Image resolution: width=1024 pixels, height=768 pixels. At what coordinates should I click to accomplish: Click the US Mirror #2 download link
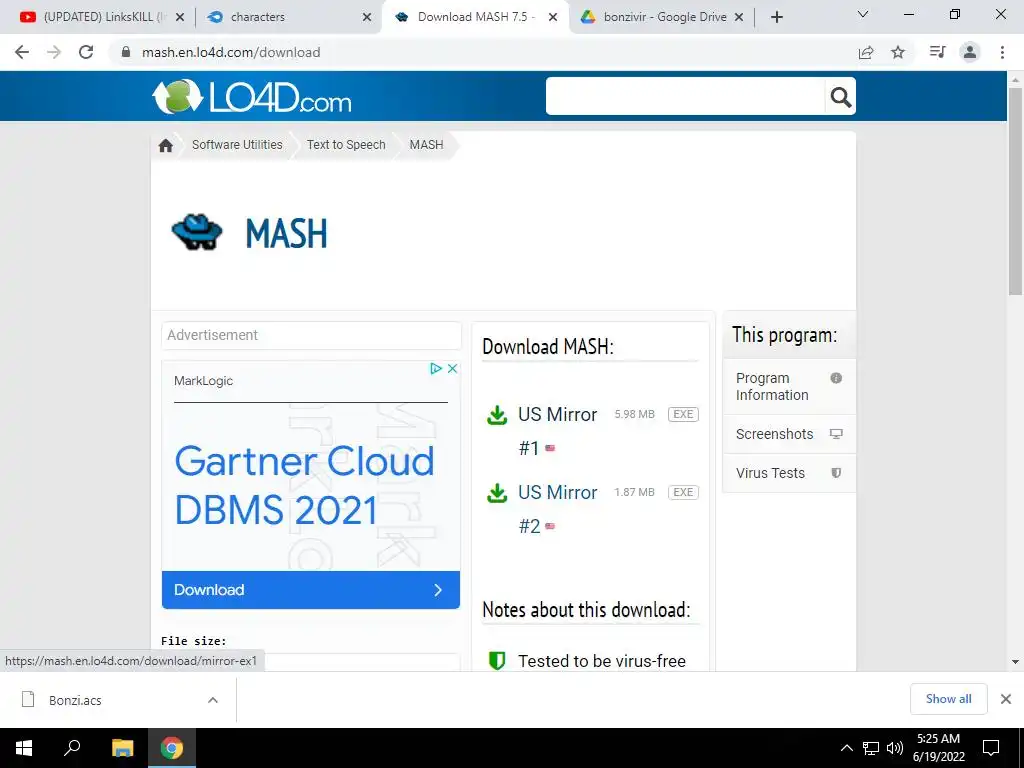(x=557, y=509)
